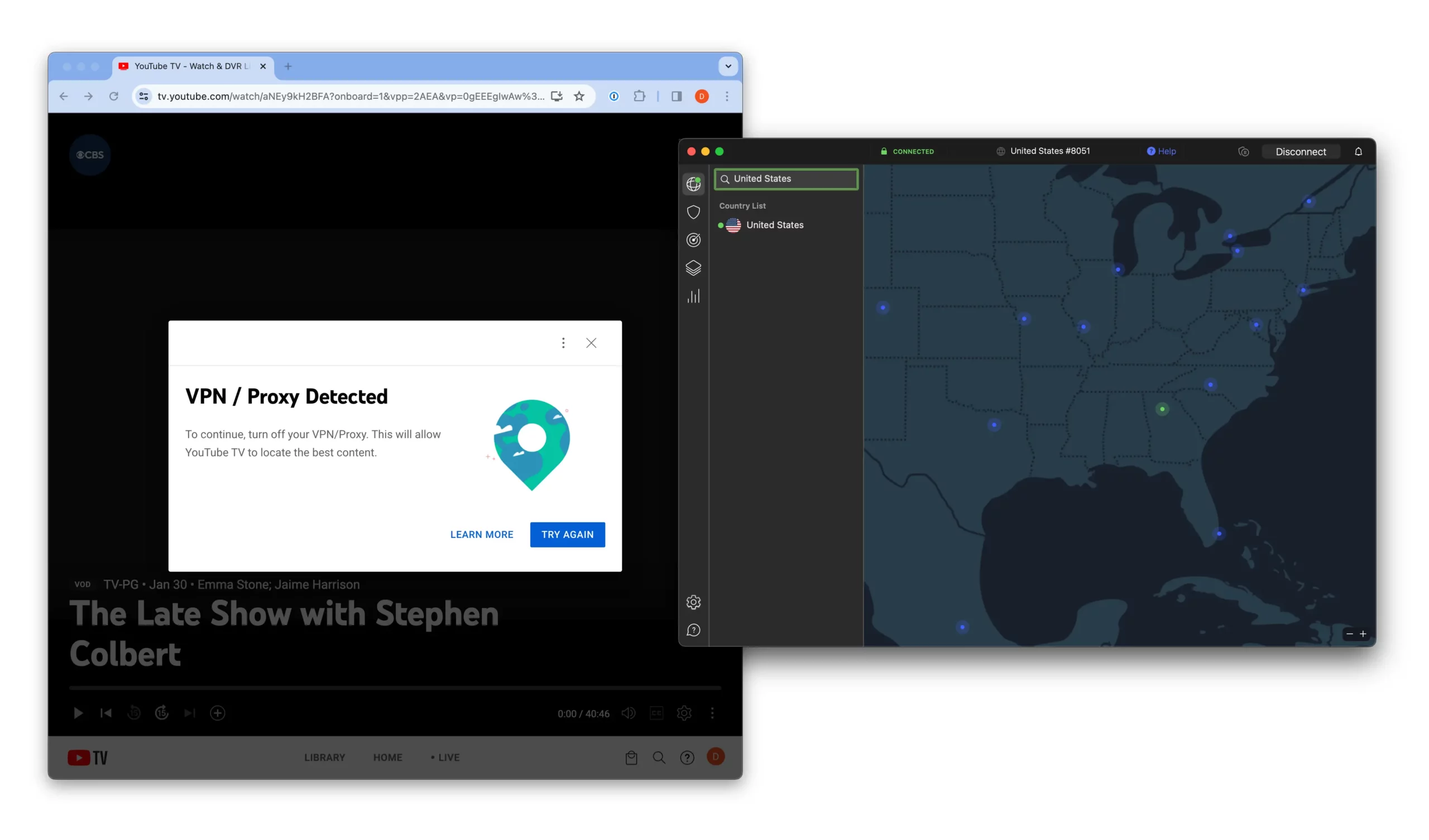
Task: Skip forward 15 seconds in the player
Action: [x=162, y=713]
